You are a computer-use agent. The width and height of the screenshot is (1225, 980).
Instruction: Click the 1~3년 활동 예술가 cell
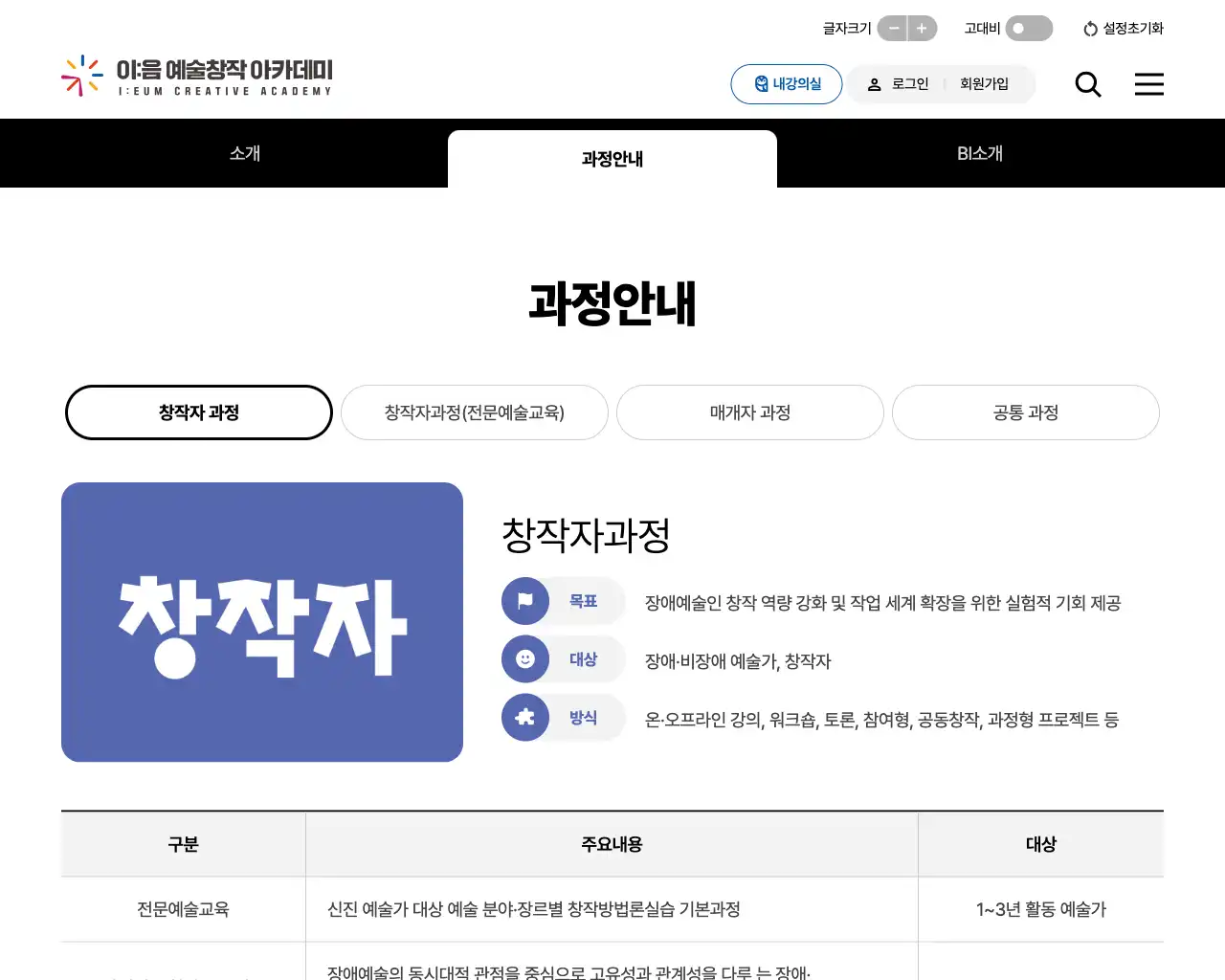[1041, 909]
